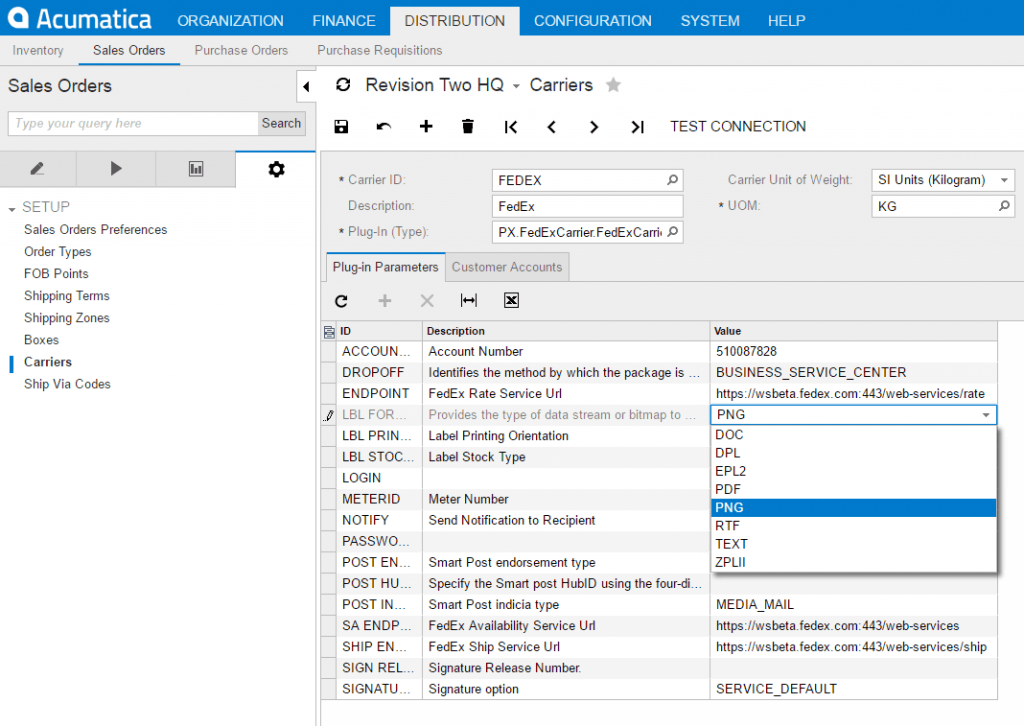The height and width of the screenshot is (726, 1024).
Task: Choose ZPLII from label format list
Action: pos(853,562)
